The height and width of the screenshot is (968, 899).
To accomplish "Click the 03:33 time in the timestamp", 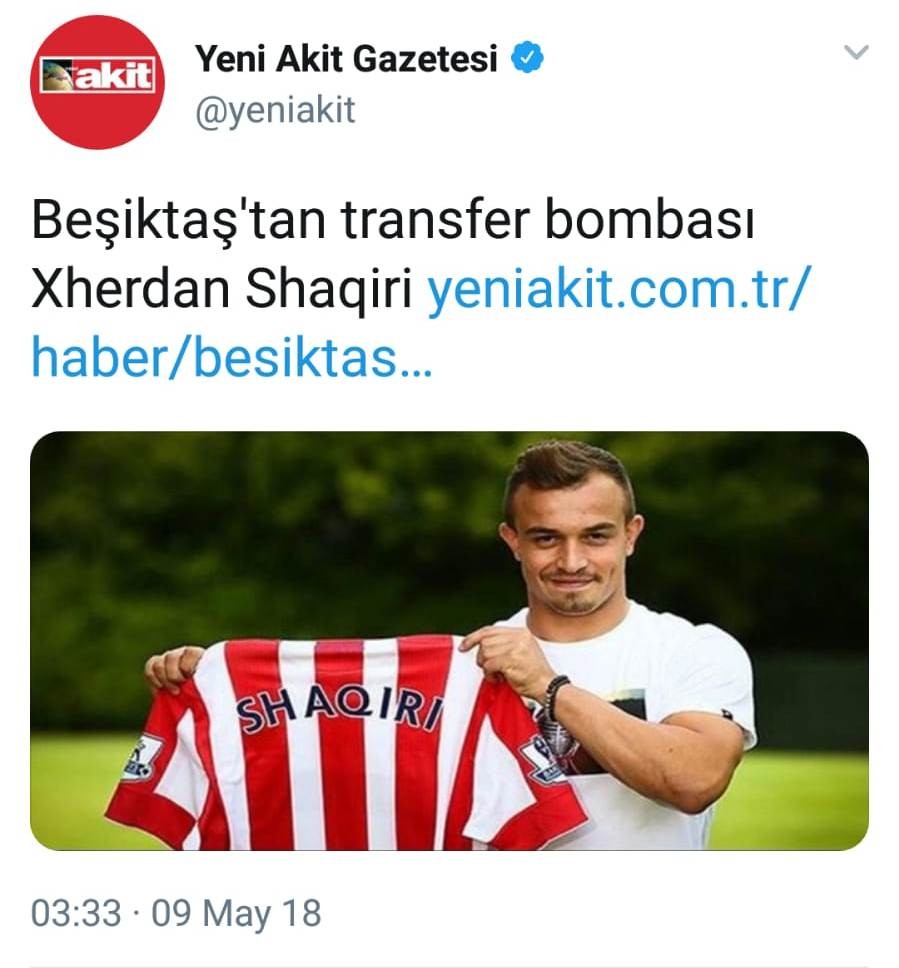I will coord(76,913).
